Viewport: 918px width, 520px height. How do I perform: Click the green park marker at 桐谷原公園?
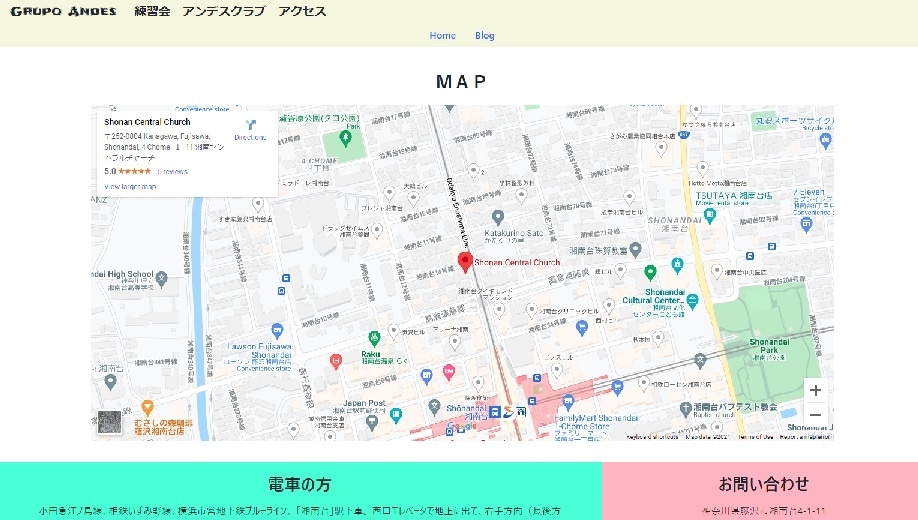pos(345,138)
